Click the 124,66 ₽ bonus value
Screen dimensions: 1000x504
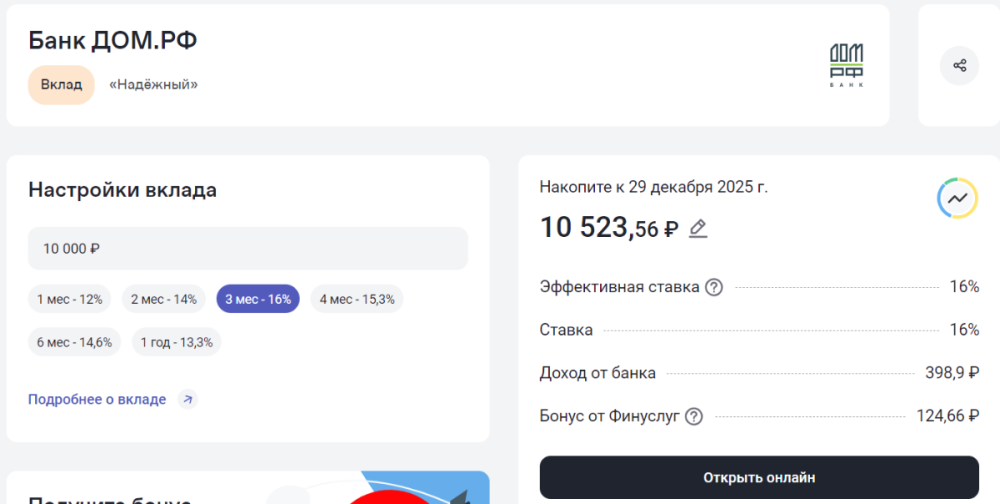[948, 417]
